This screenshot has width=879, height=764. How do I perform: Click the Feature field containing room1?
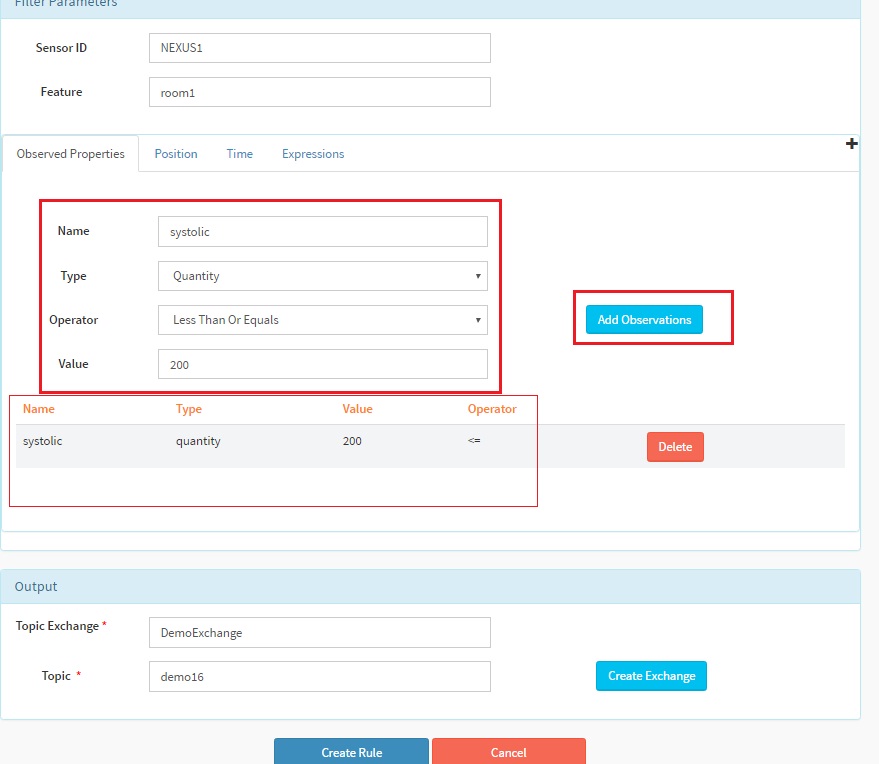point(320,92)
